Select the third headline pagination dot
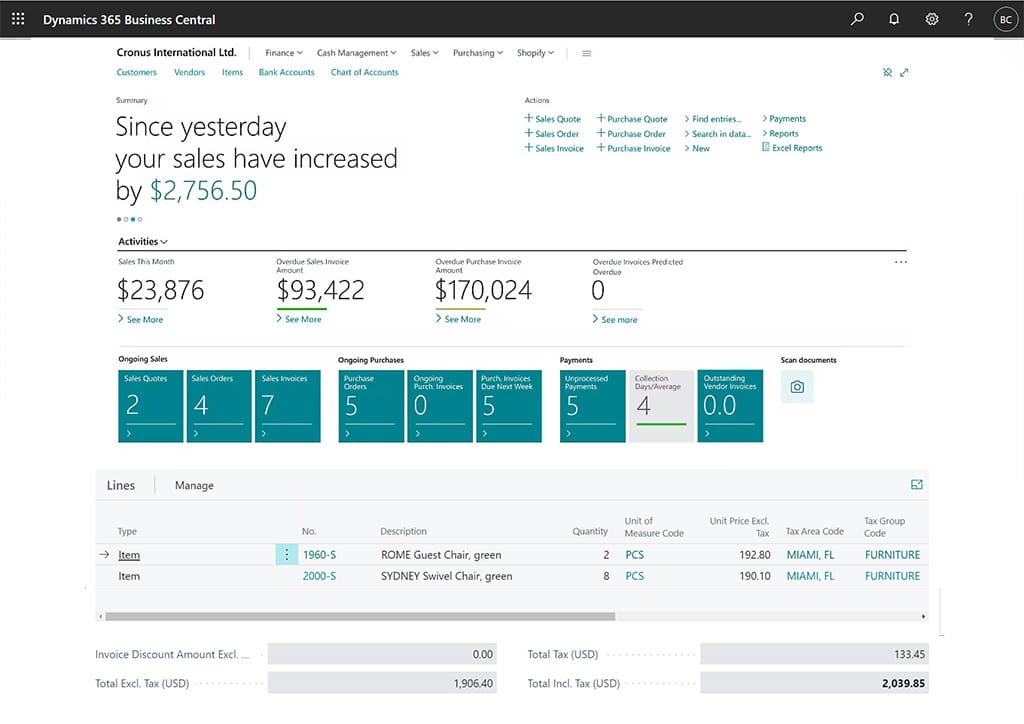 tap(133, 219)
